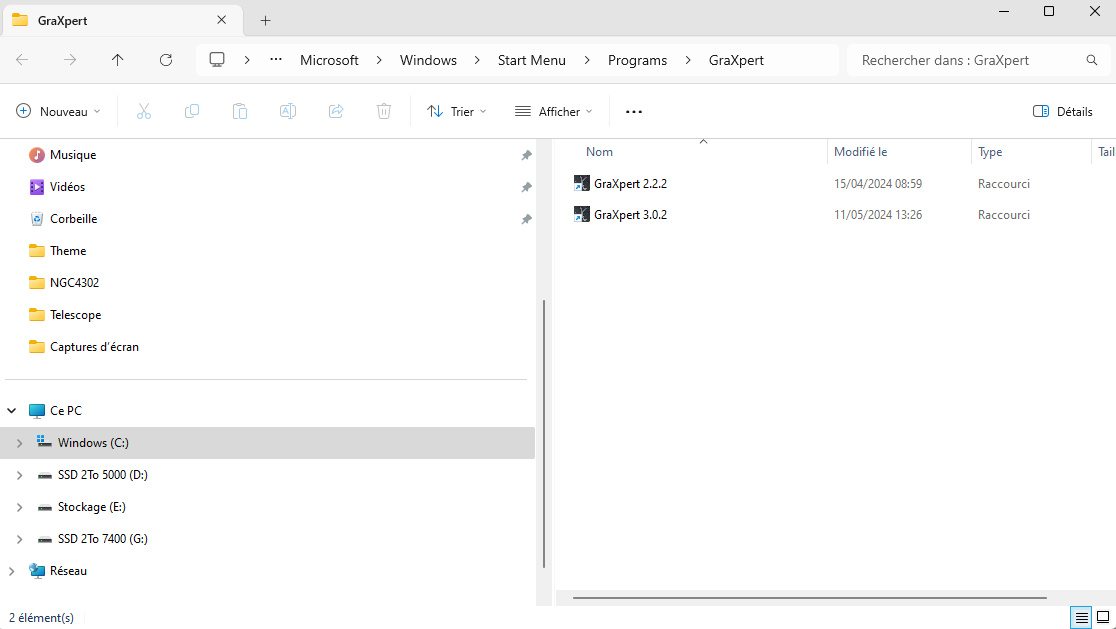Click the Share icon in toolbar

click(336, 111)
